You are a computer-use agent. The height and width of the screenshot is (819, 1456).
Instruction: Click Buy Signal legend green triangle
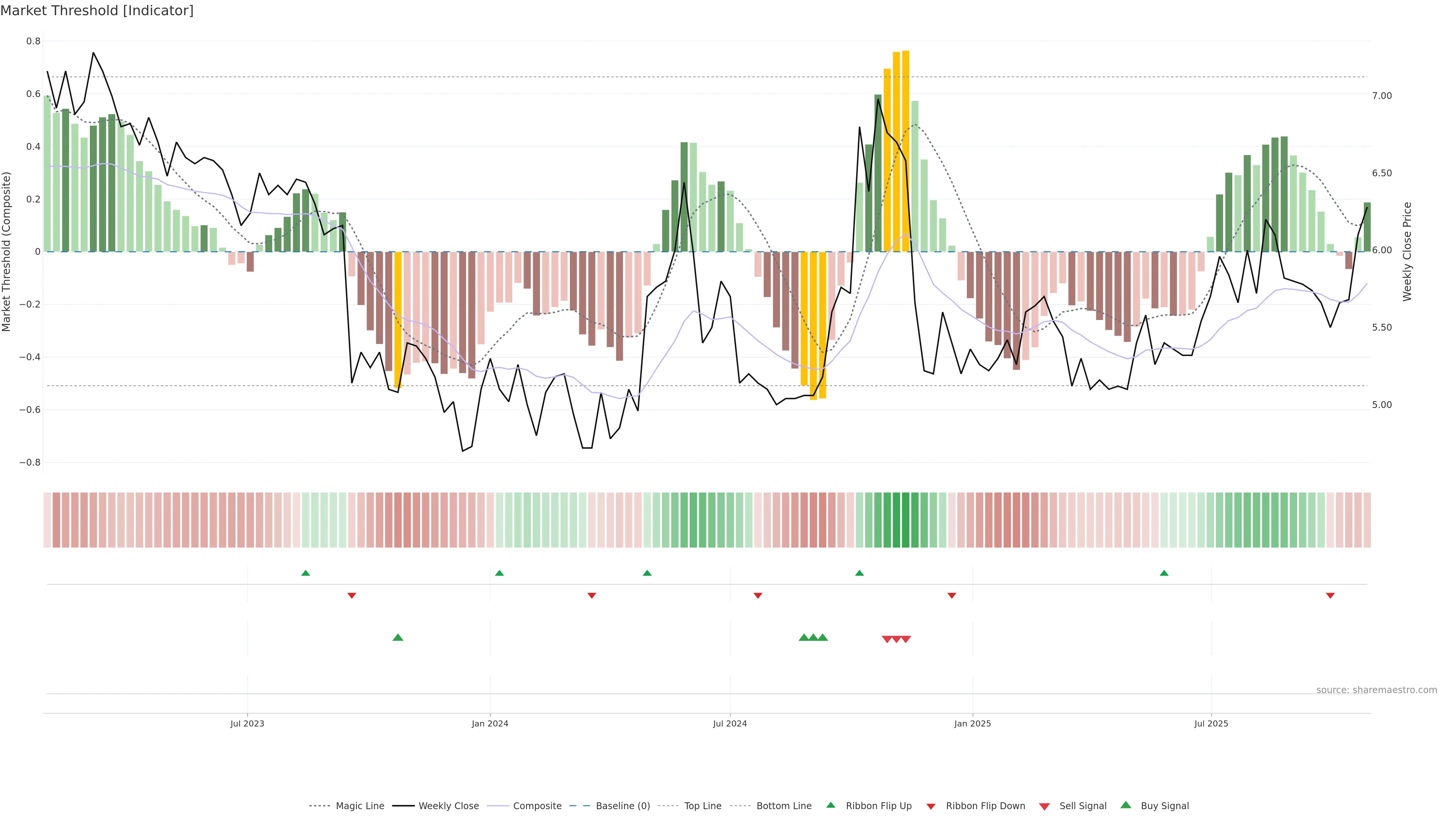click(x=1126, y=805)
